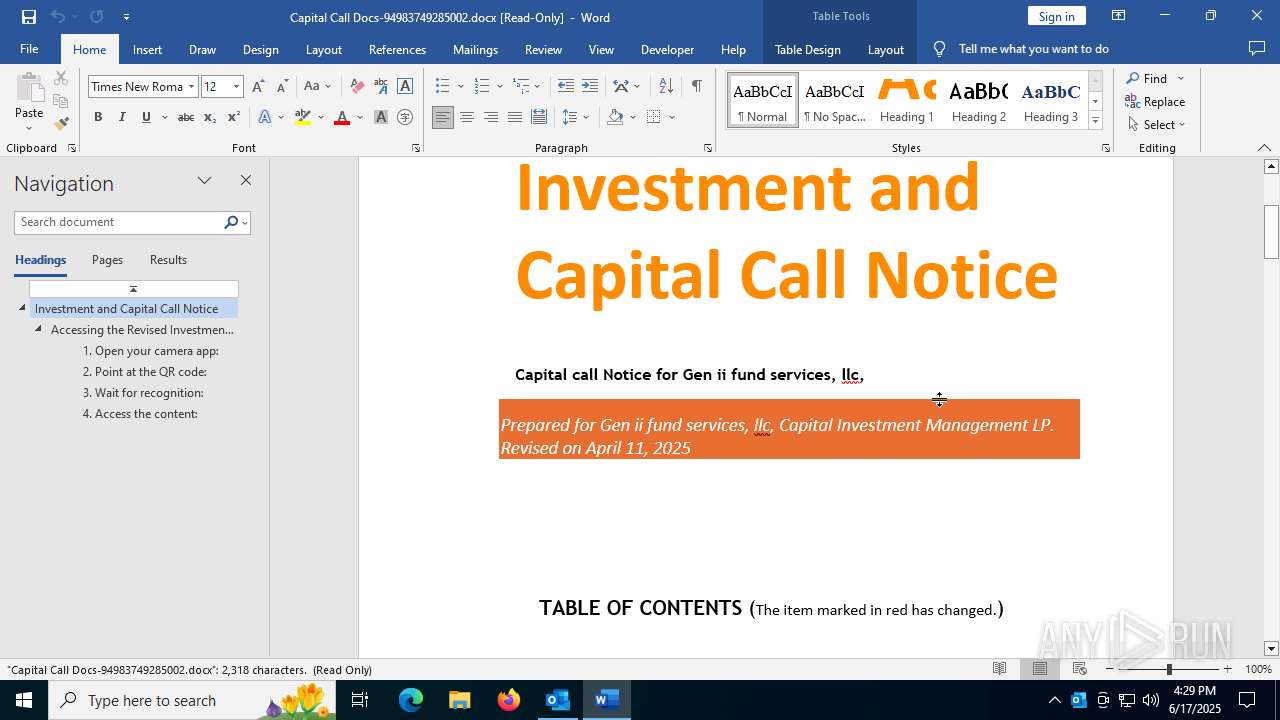Collapse the Investment and Capital Call Notice heading
This screenshot has height=720, width=1280.
point(22,308)
